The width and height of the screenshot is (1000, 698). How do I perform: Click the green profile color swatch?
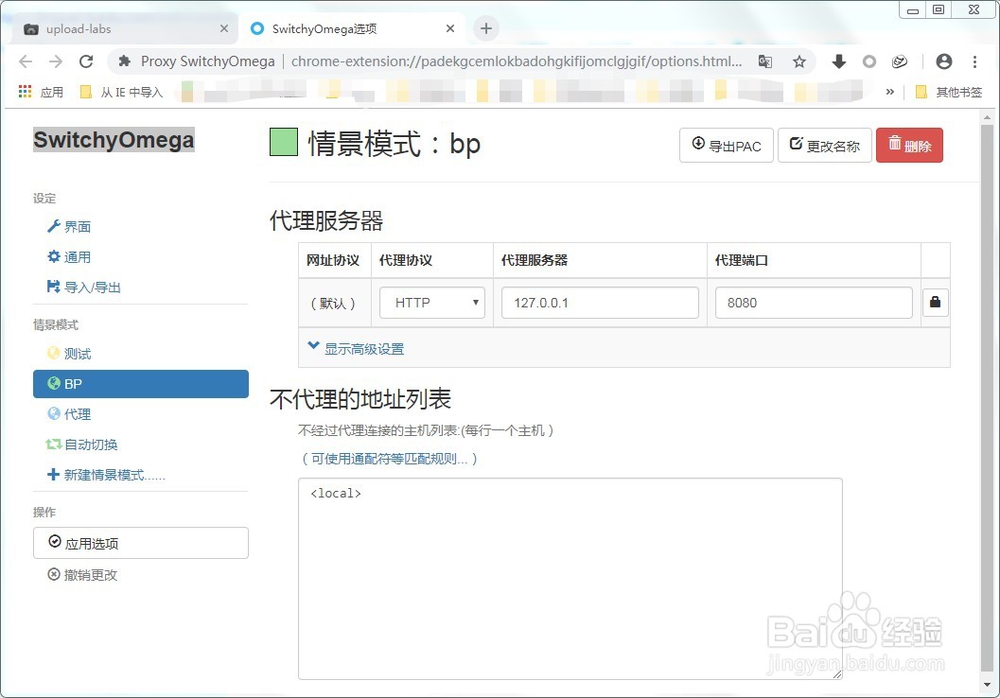(284, 142)
